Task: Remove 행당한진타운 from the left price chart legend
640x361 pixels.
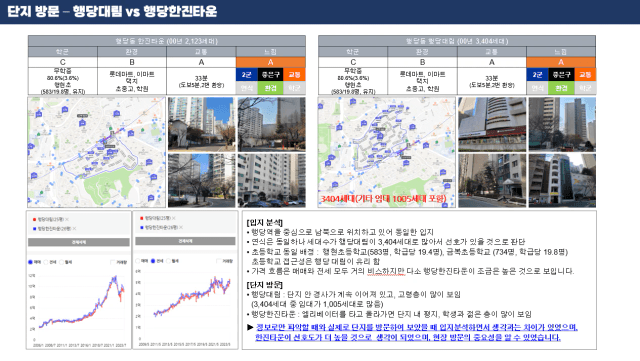Action: (x=74, y=228)
